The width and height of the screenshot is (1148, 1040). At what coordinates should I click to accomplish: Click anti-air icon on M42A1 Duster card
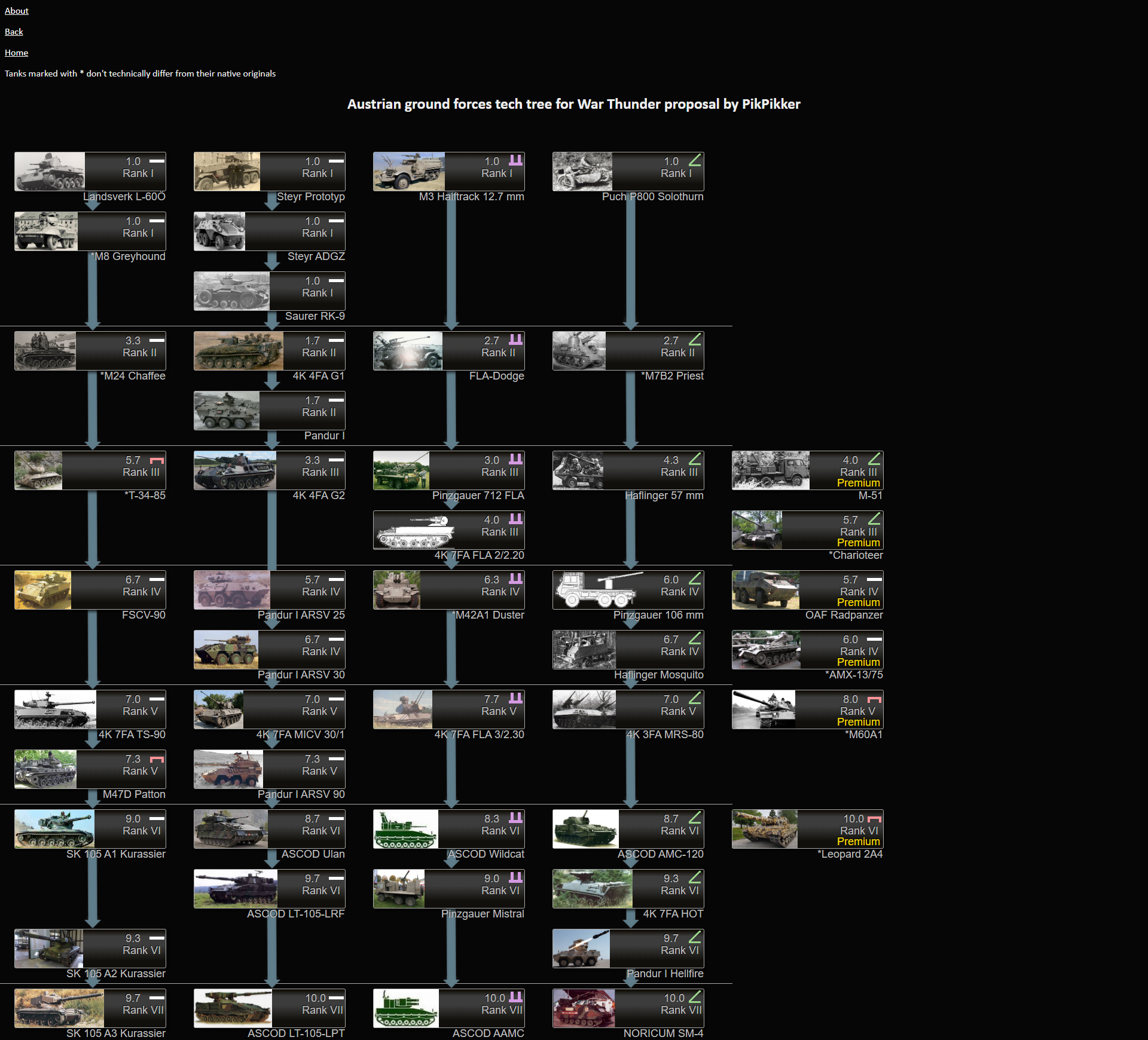(x=515, y=579)
